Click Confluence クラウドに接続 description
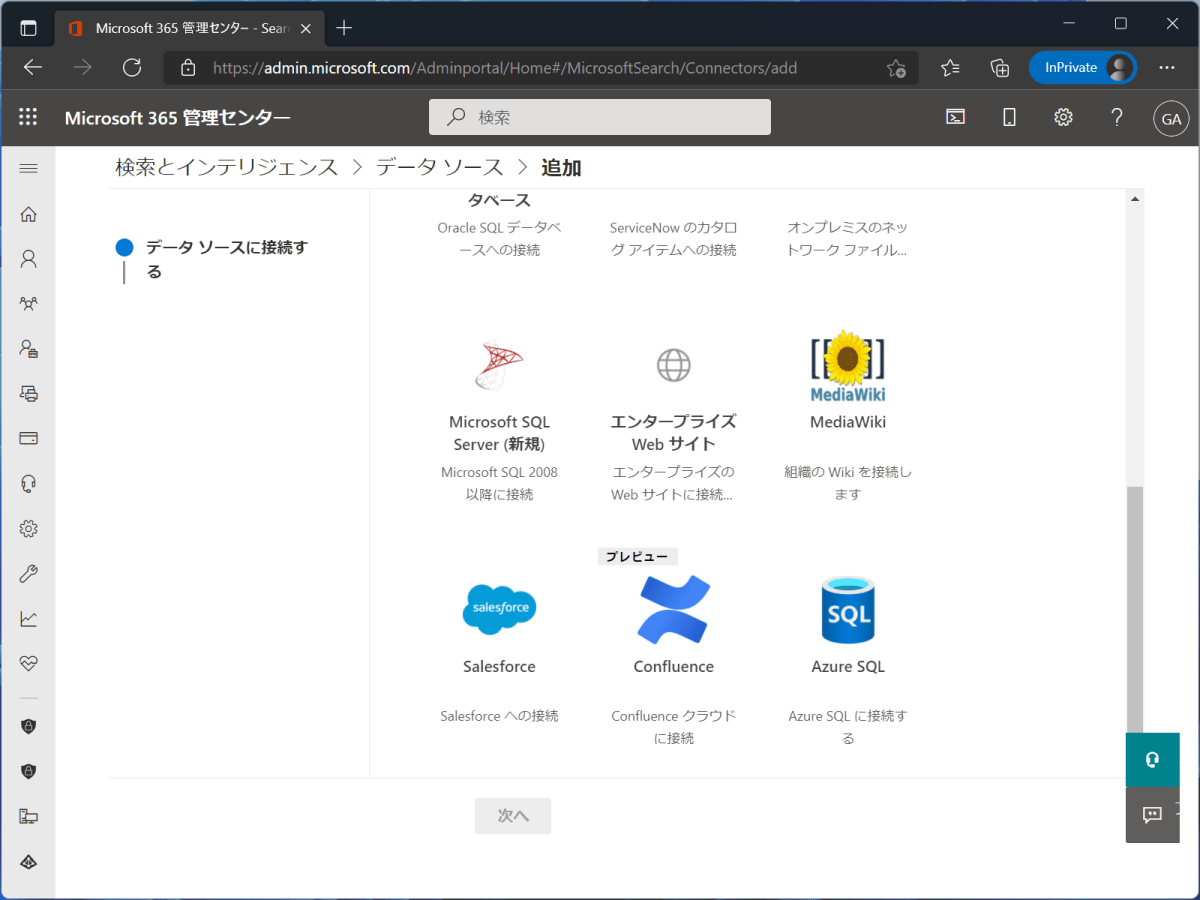1200x900 pixels. (x=674, y=727)
